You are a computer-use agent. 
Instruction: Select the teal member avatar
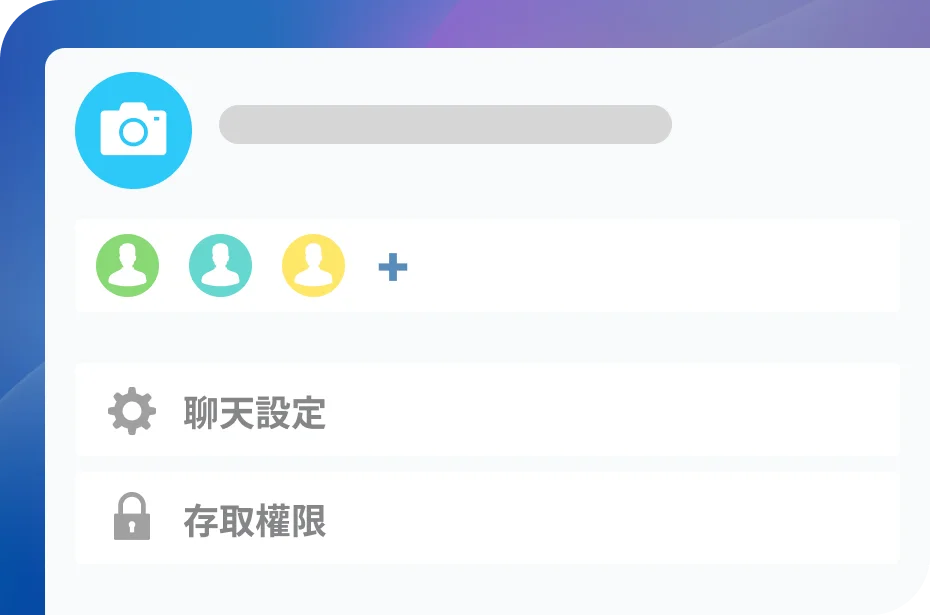coord(221,265)
